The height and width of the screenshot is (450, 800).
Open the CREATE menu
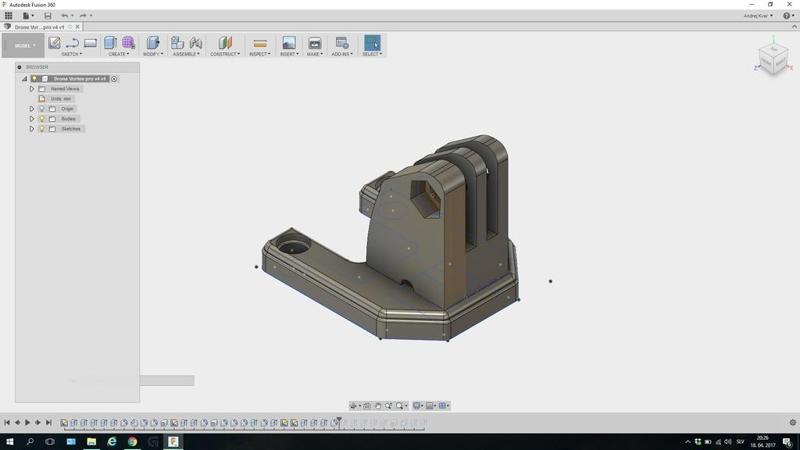pyautogui.click(x=119, y=54)
